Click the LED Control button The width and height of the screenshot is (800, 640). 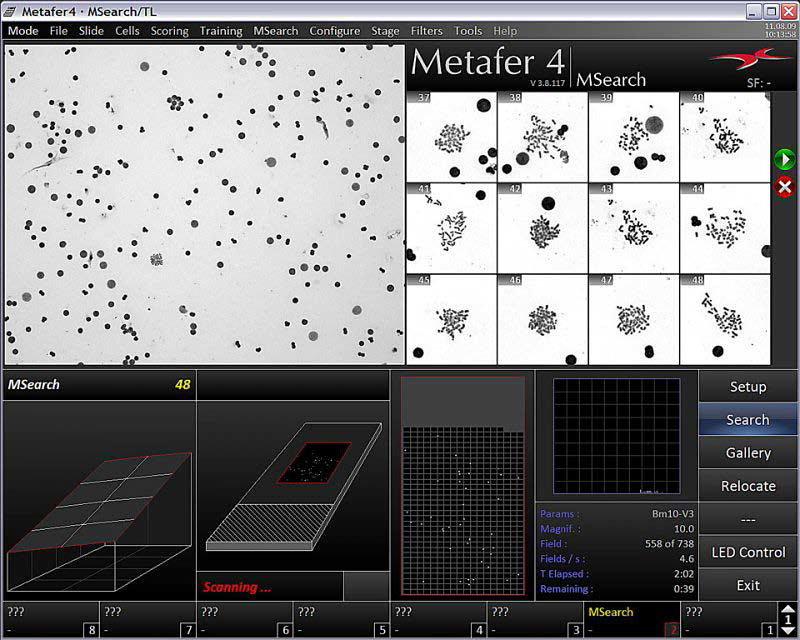tap(747, 552)
